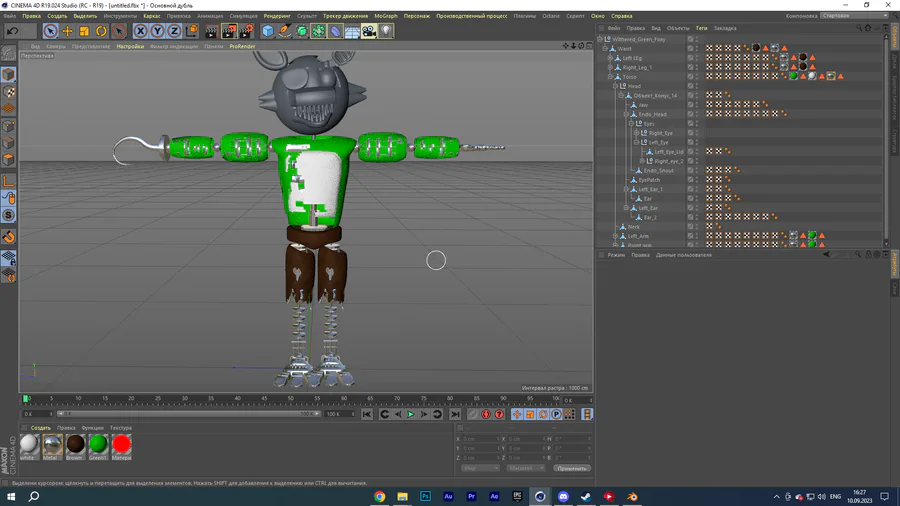Open Photoshop from the taskbar
The height and width of the screenshot is (506, 900).
(x=425, y=496)
